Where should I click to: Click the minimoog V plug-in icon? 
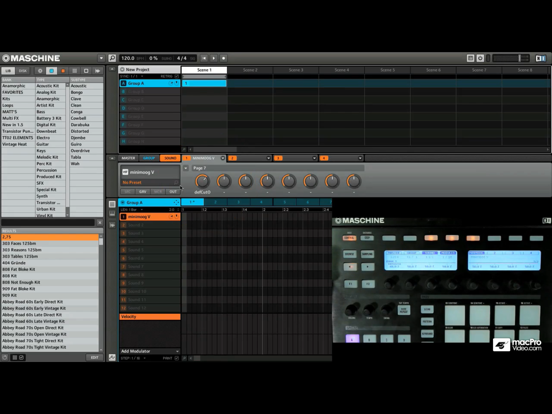(x=125, y=172)
